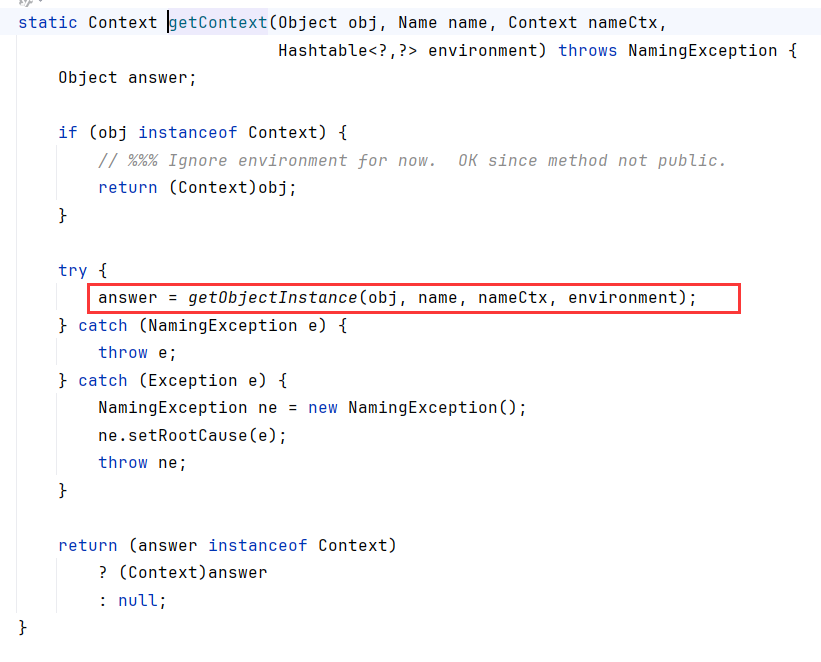Click 'catch (NamingException e)' clause

coord(202,325)
